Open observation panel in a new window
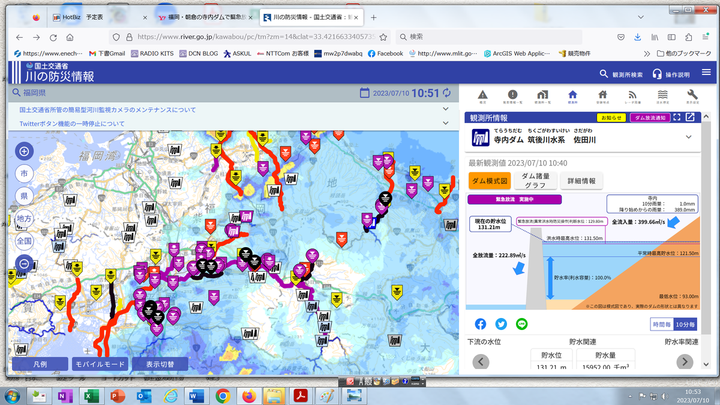The height and width of the screenshot is (405, 720). (x=690, y=117)
